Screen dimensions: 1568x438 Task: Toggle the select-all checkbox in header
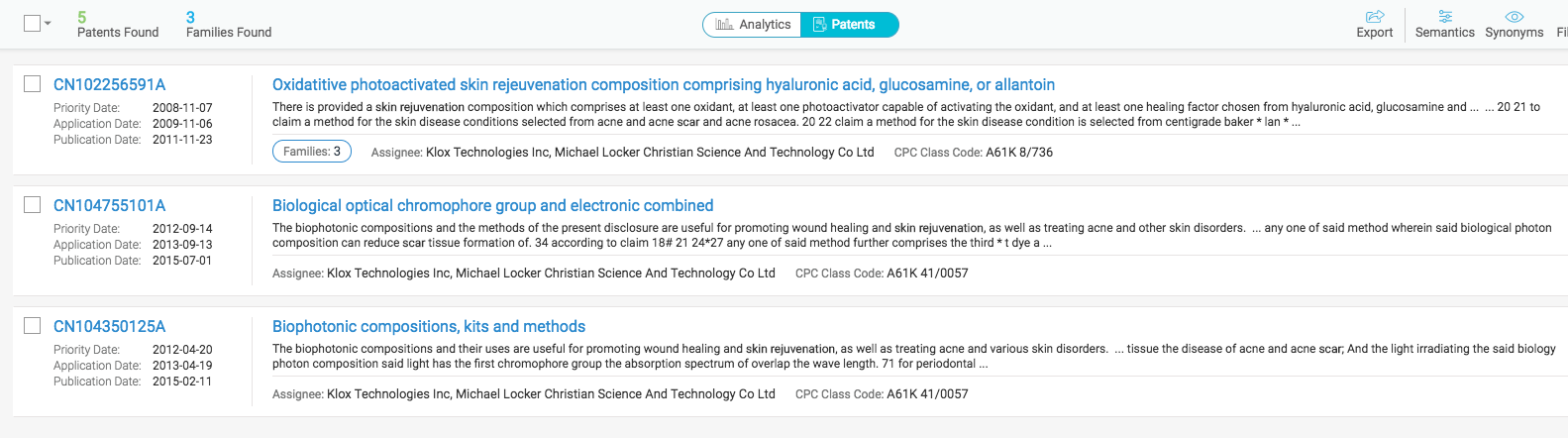click(x=32, y=23)
